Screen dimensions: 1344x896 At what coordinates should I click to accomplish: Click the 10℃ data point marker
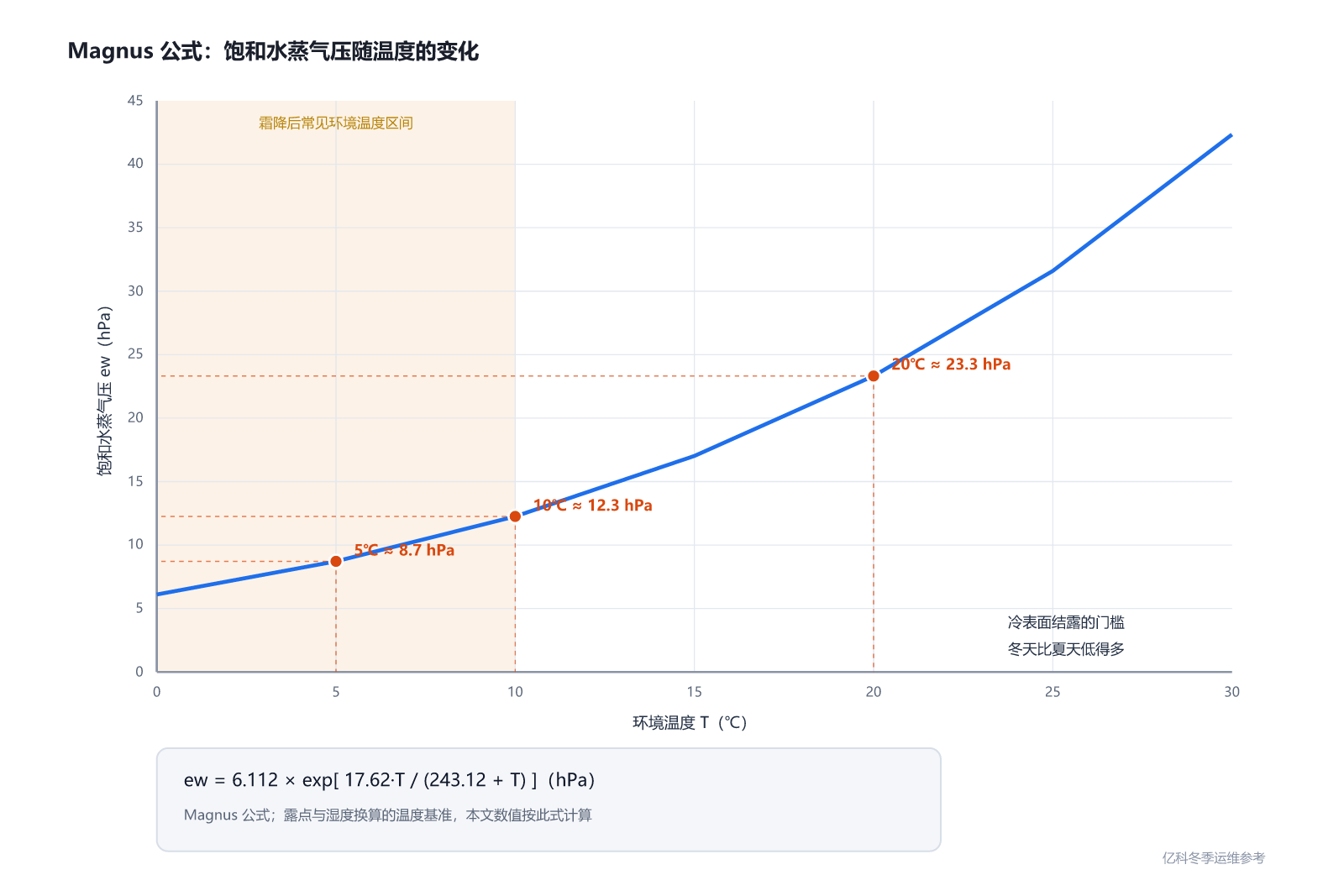(515, 516)
